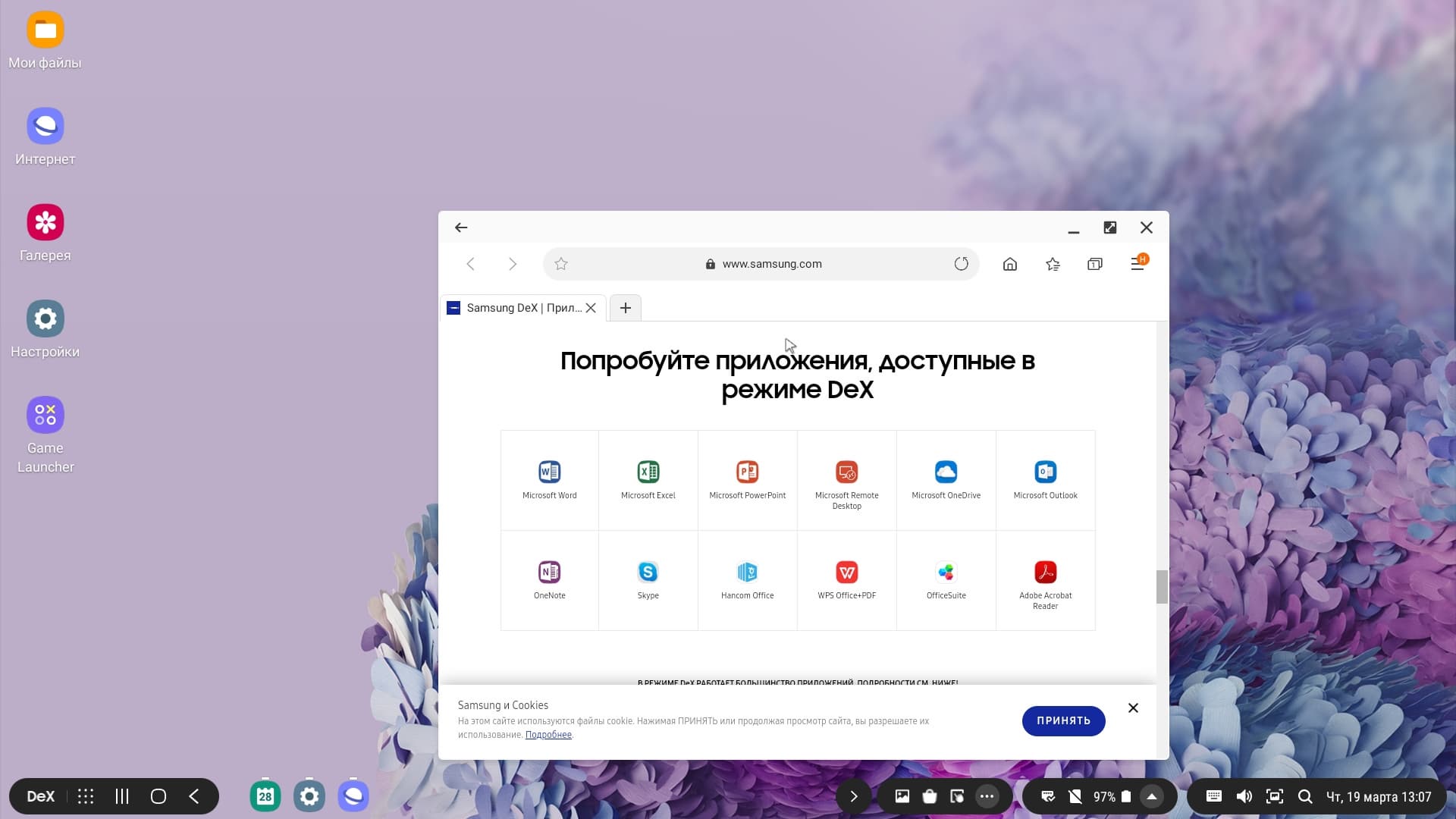Open the bookmarks list icon

pyautogui.click(x=1053, y=264)
